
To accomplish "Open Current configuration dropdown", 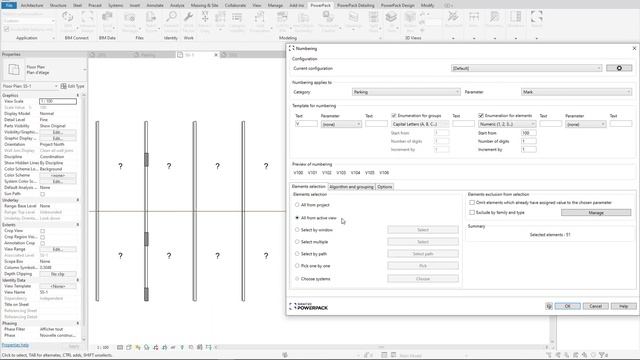I will 527,68.
